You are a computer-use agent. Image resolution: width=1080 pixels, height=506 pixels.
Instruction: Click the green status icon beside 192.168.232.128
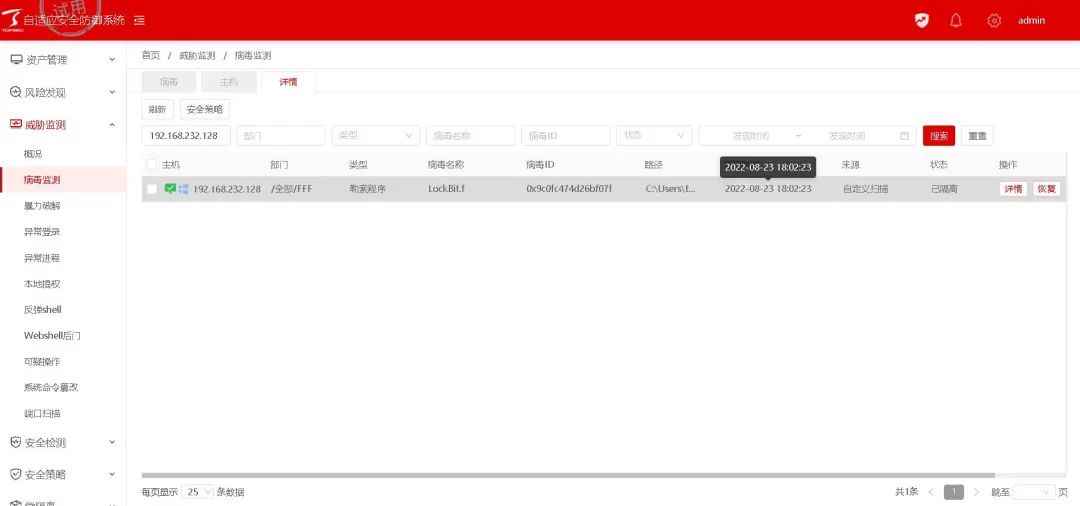tap(170, 188)
